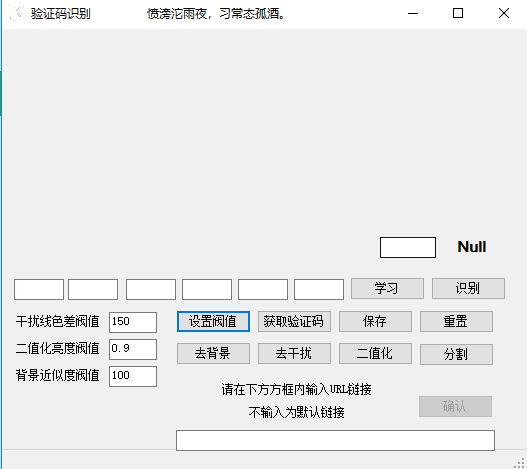Click the 学习 (learn) button
The height and width of the screenshot is (469, 527).
[x=387, y=288]
